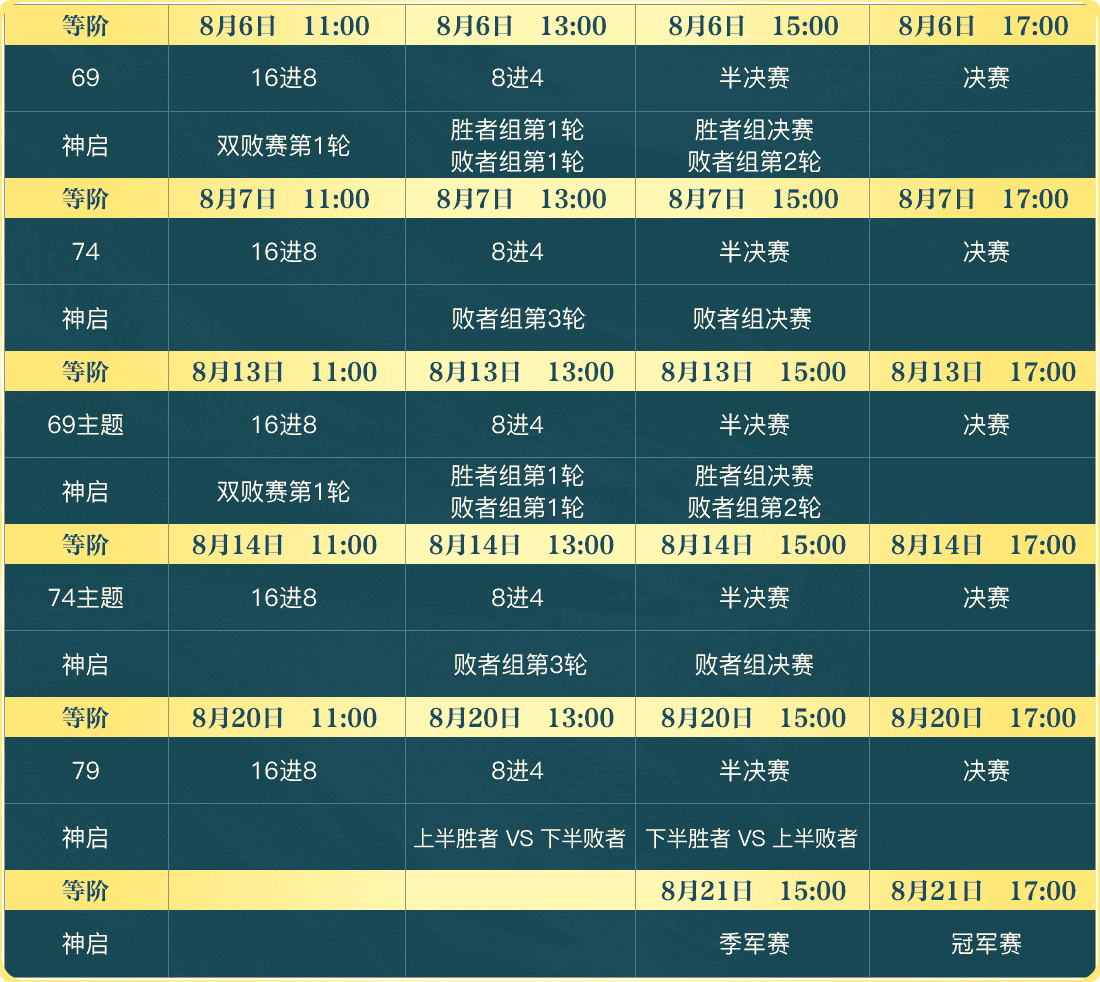The width and height of the screenshot is (1100, 982).
Task: Click 半决赛 in the level 74 row
Action: point(754,252)
